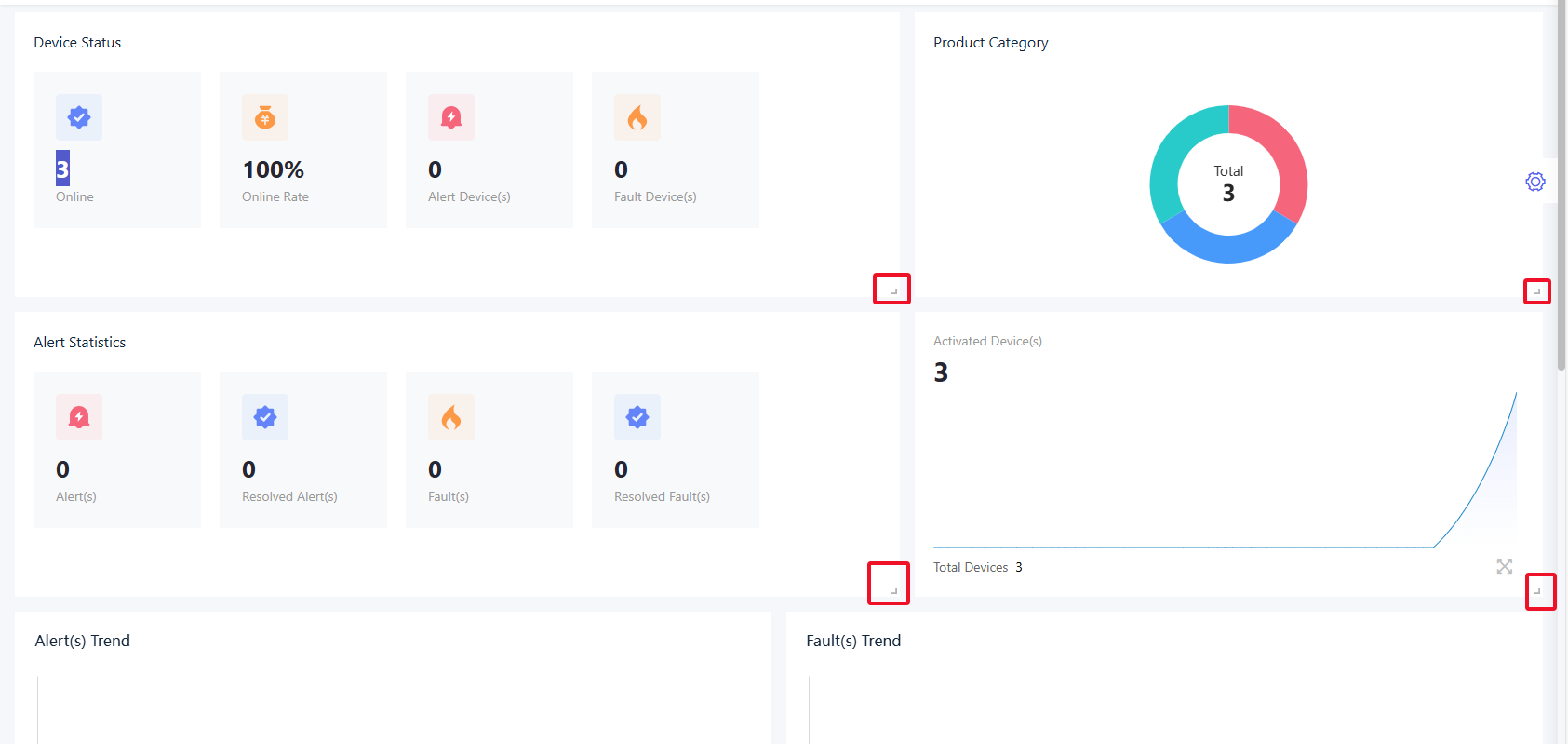The width and height of the screenshot is (1568, 744).
Task: Click the Total Devices label
Action: (971, 567)
